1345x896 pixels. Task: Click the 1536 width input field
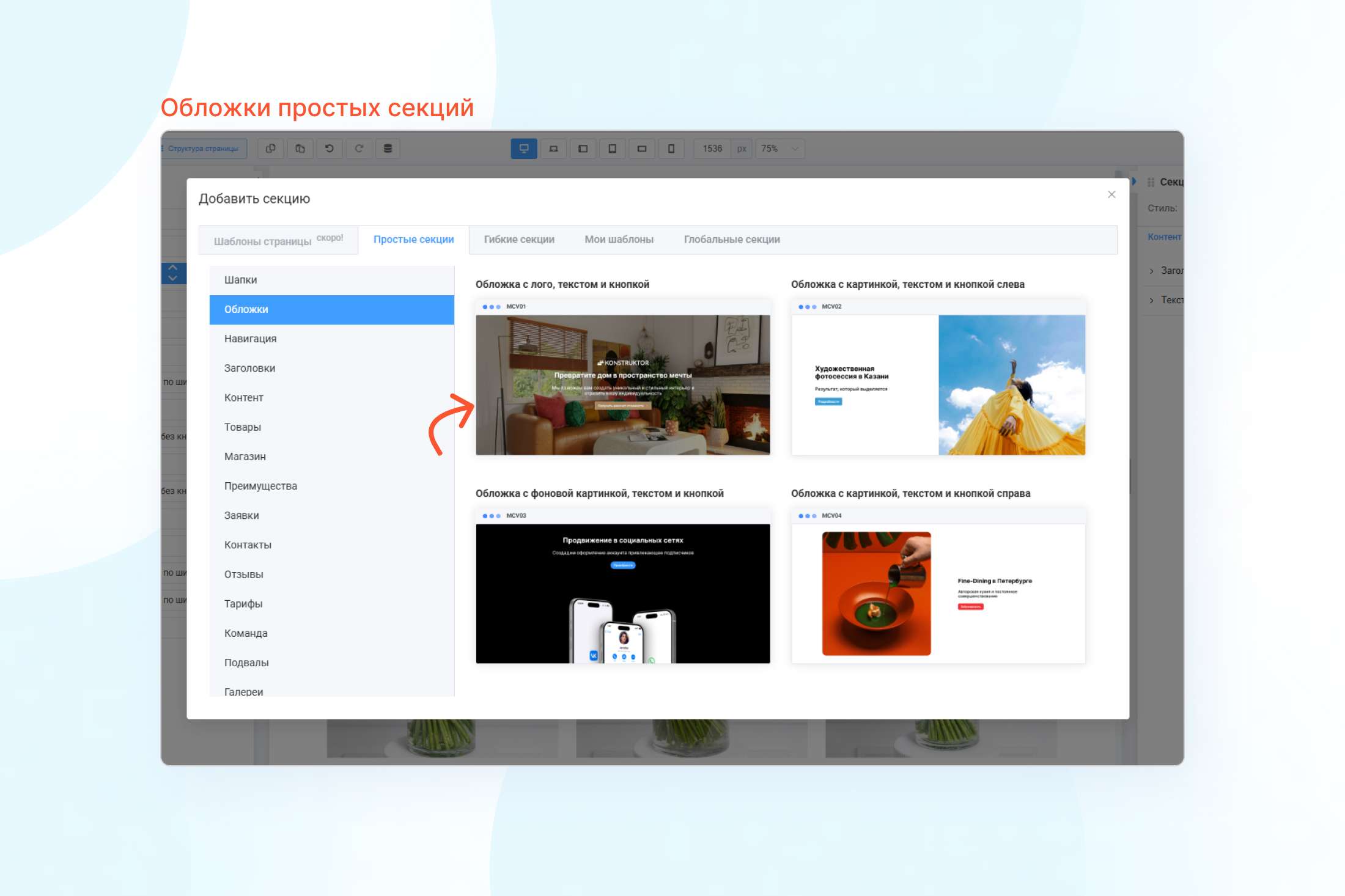(x=712, y=149)
